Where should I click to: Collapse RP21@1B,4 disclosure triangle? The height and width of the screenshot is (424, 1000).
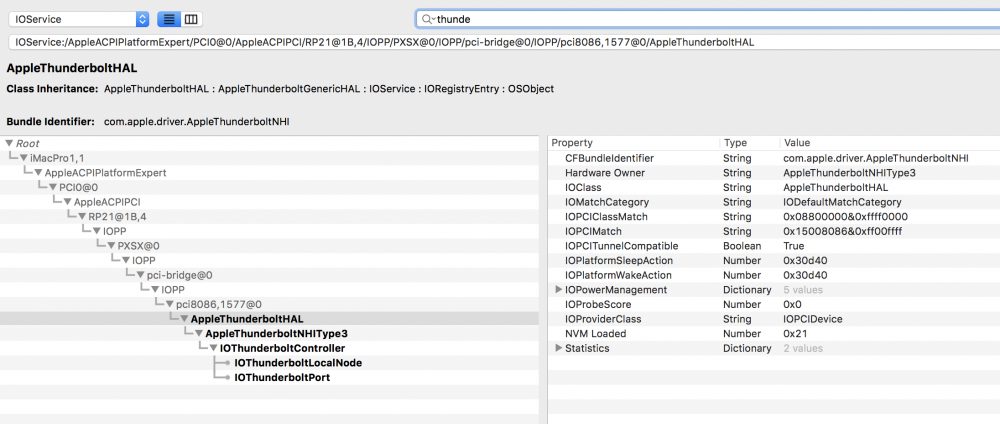[x=82, y=216]
